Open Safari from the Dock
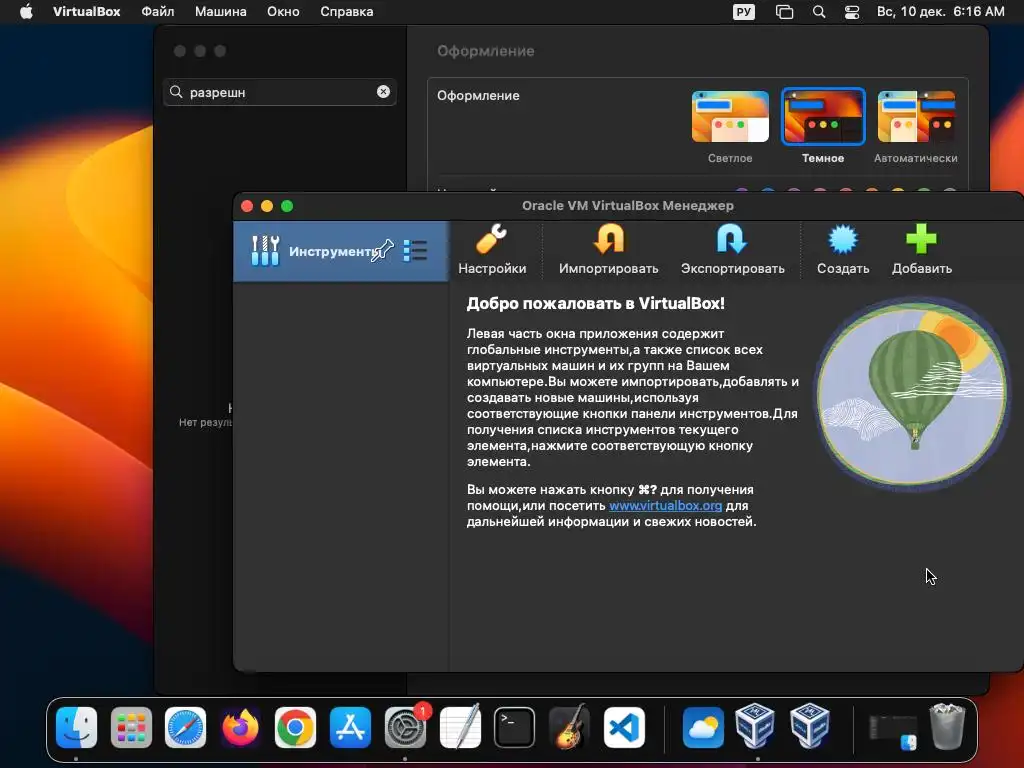The image size is (1024, 768). pos(185,727)
